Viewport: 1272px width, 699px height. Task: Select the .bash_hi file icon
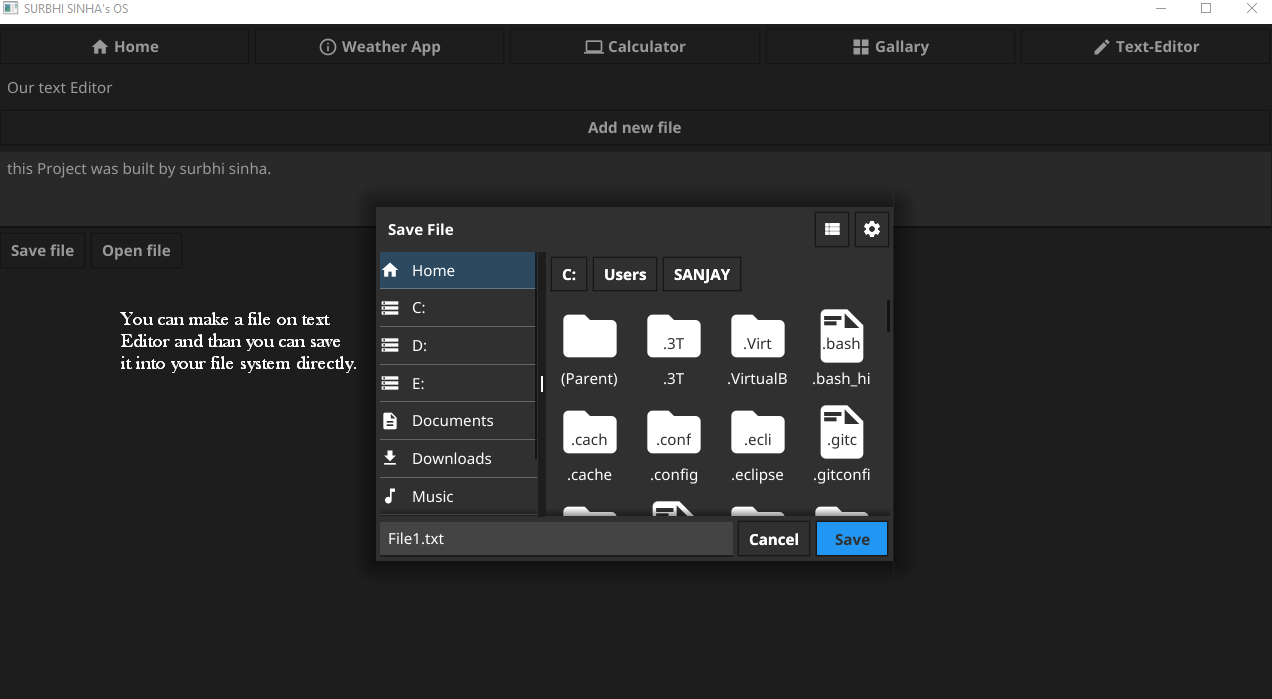841,336
